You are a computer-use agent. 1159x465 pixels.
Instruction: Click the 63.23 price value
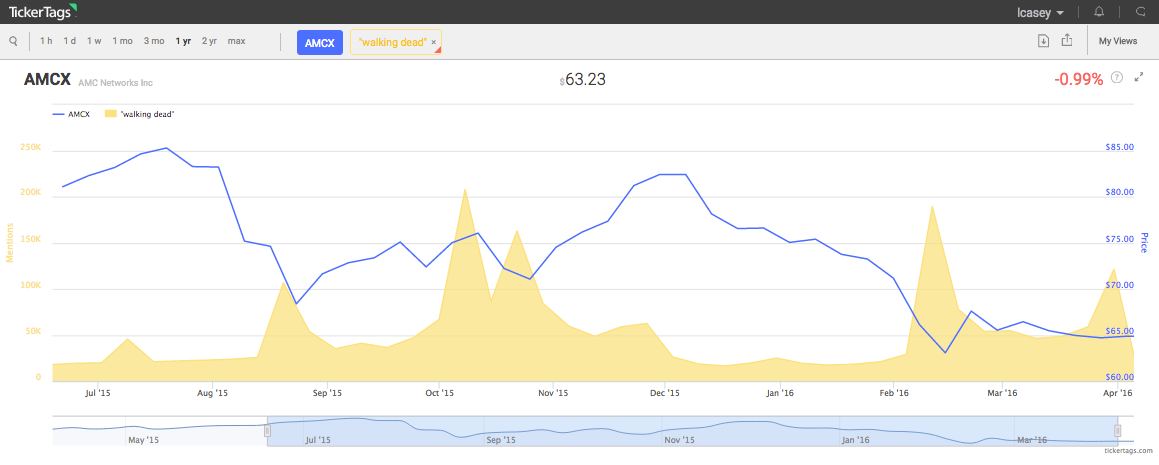pyautogui.click(x=585, y=80)
